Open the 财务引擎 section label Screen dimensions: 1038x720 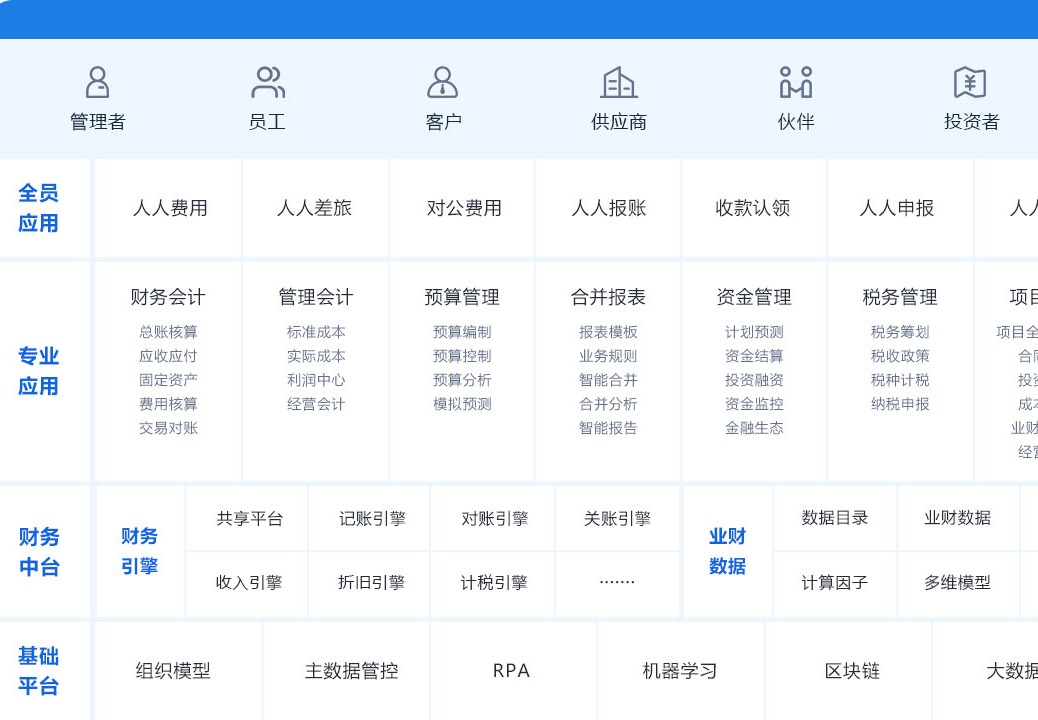point(140,551)
